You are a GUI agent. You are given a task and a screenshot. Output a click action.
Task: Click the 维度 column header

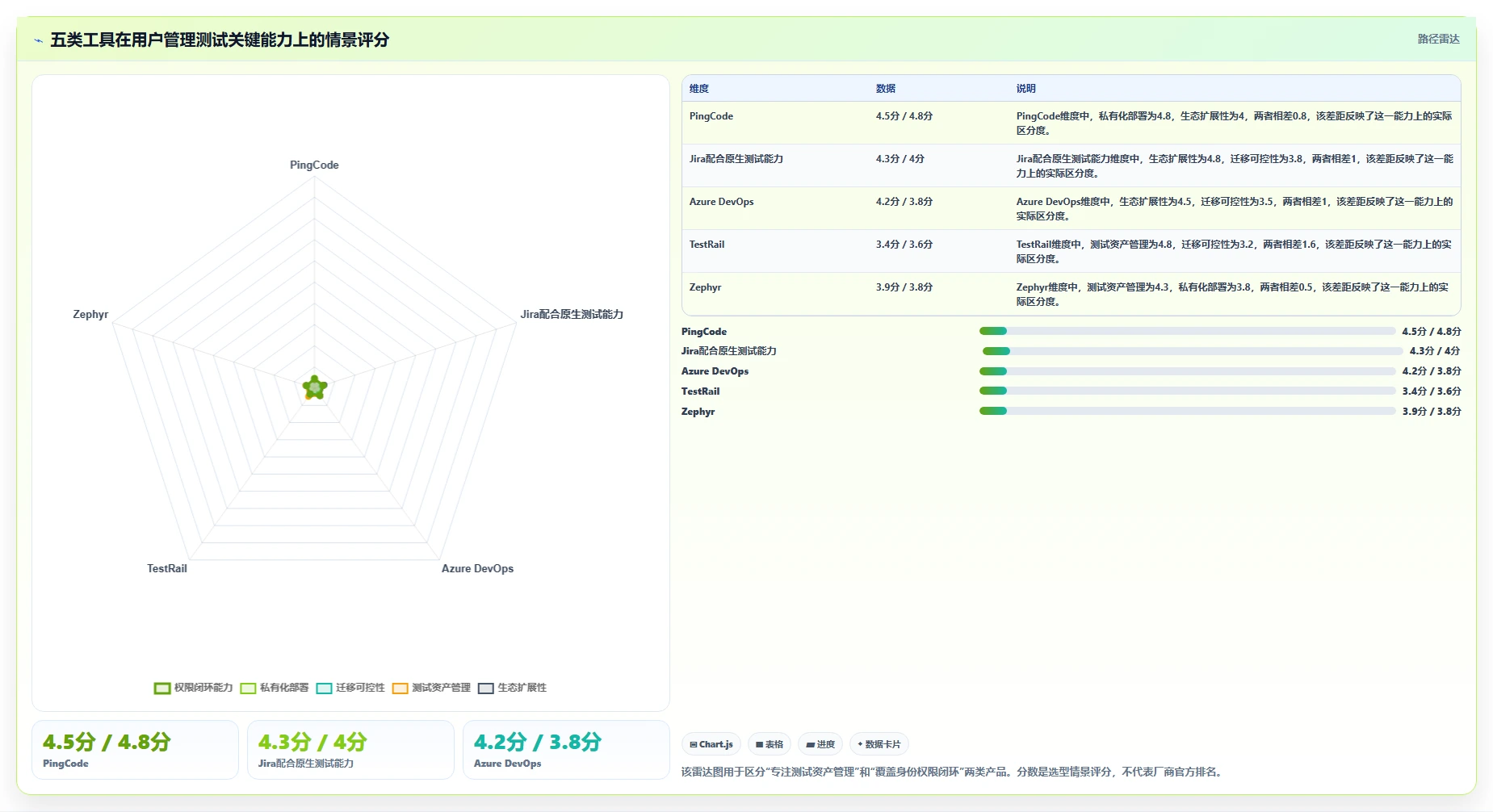[699, 89]
